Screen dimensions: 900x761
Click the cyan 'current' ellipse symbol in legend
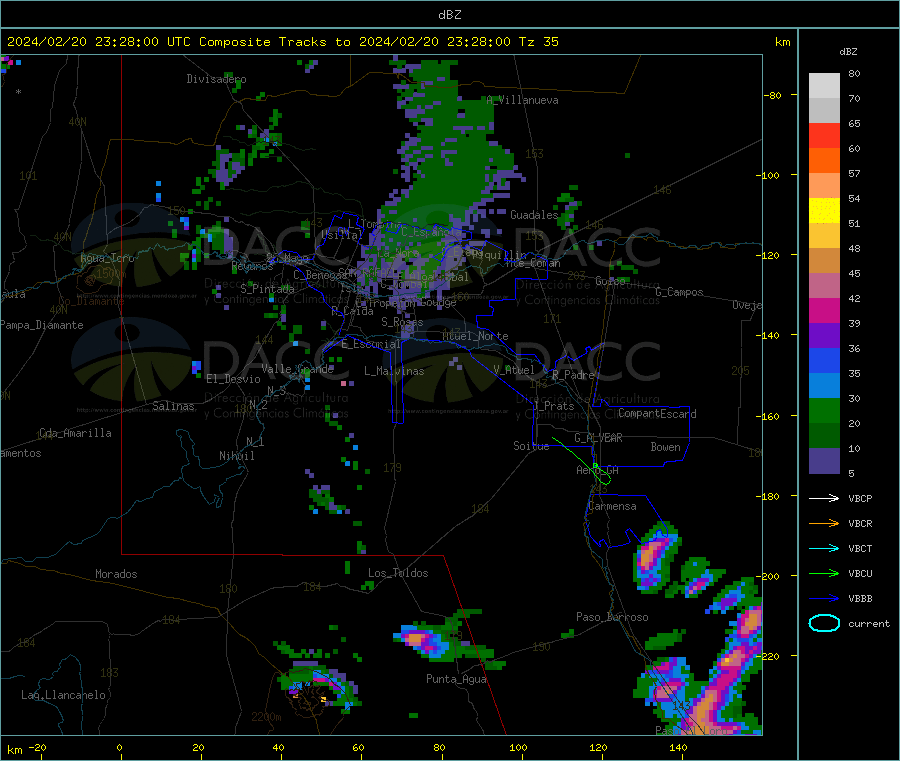coord(824,623)
